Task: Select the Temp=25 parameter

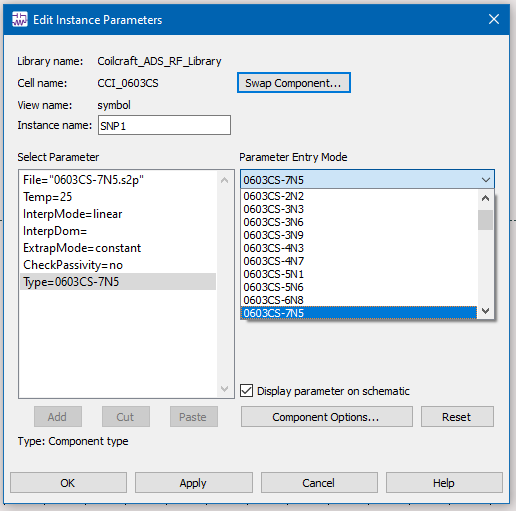Action: (x=118, y=197)
